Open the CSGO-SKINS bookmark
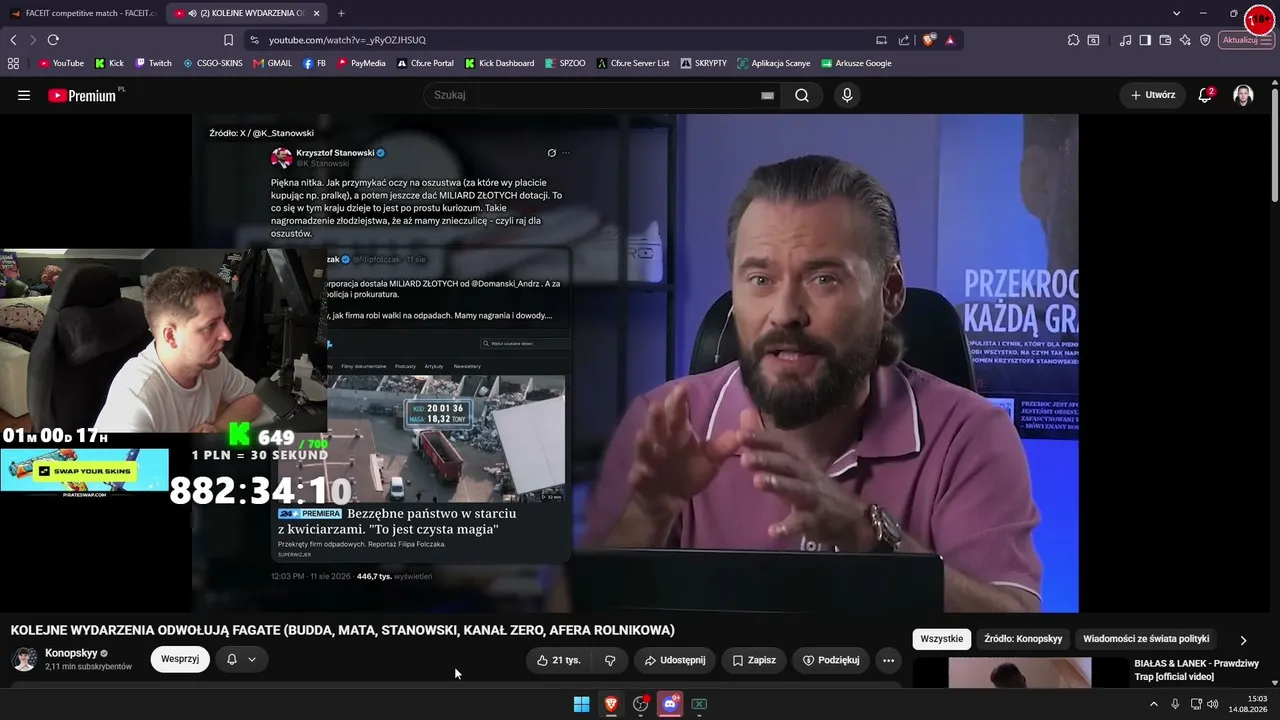Viewport: 1280px width, 720px height. point(212,63)
